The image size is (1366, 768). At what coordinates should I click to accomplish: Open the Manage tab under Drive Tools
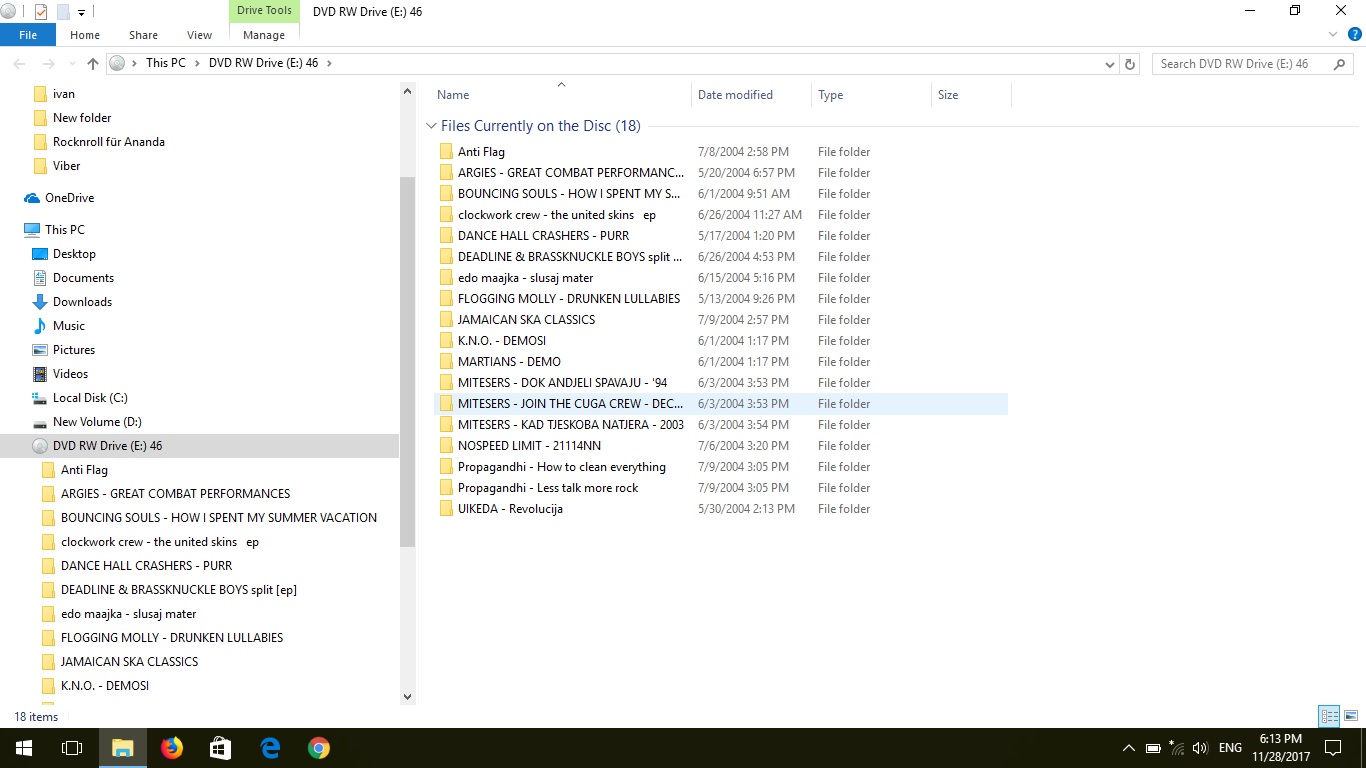(264, 35)
